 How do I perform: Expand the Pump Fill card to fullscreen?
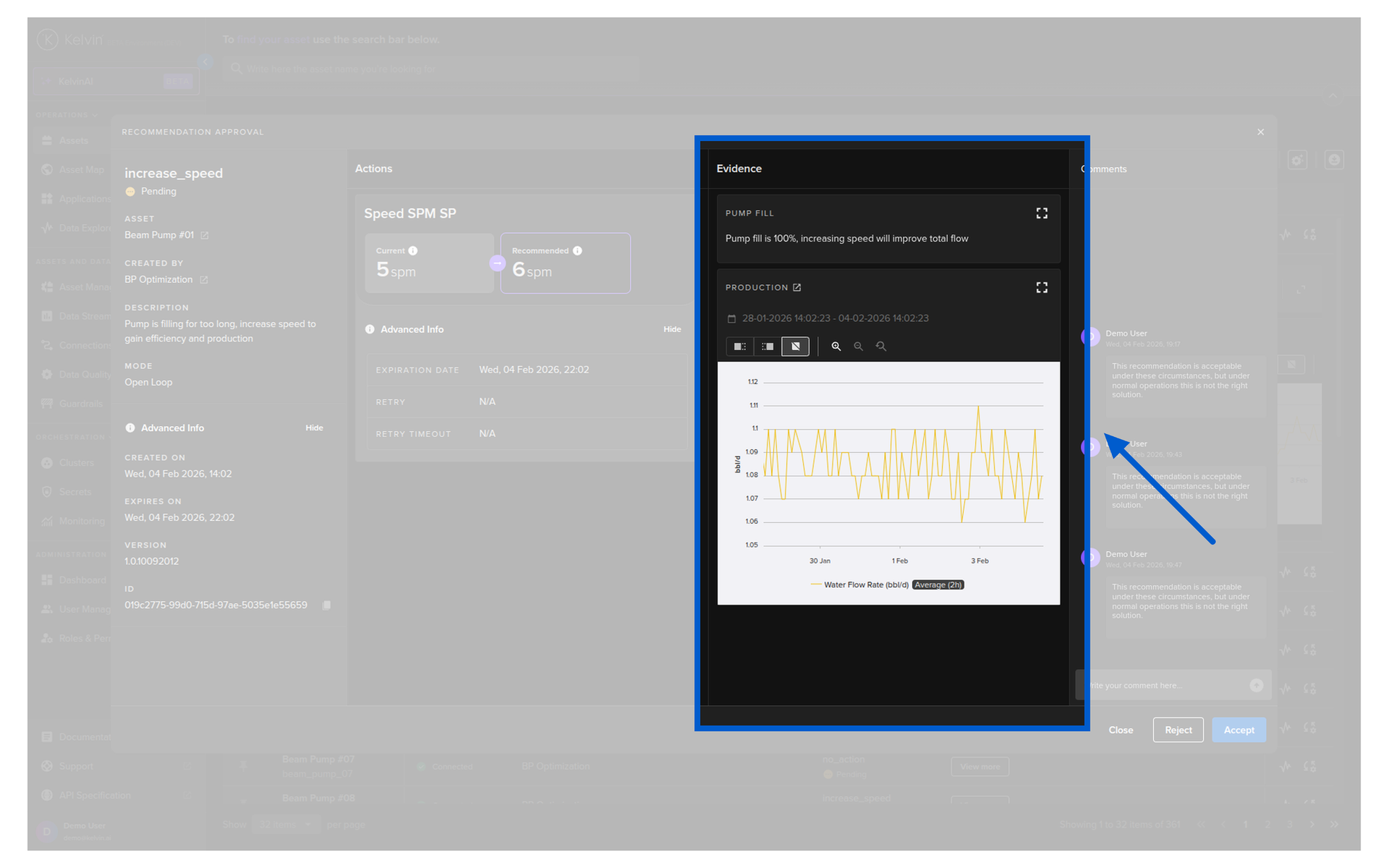pos(1041,213)
